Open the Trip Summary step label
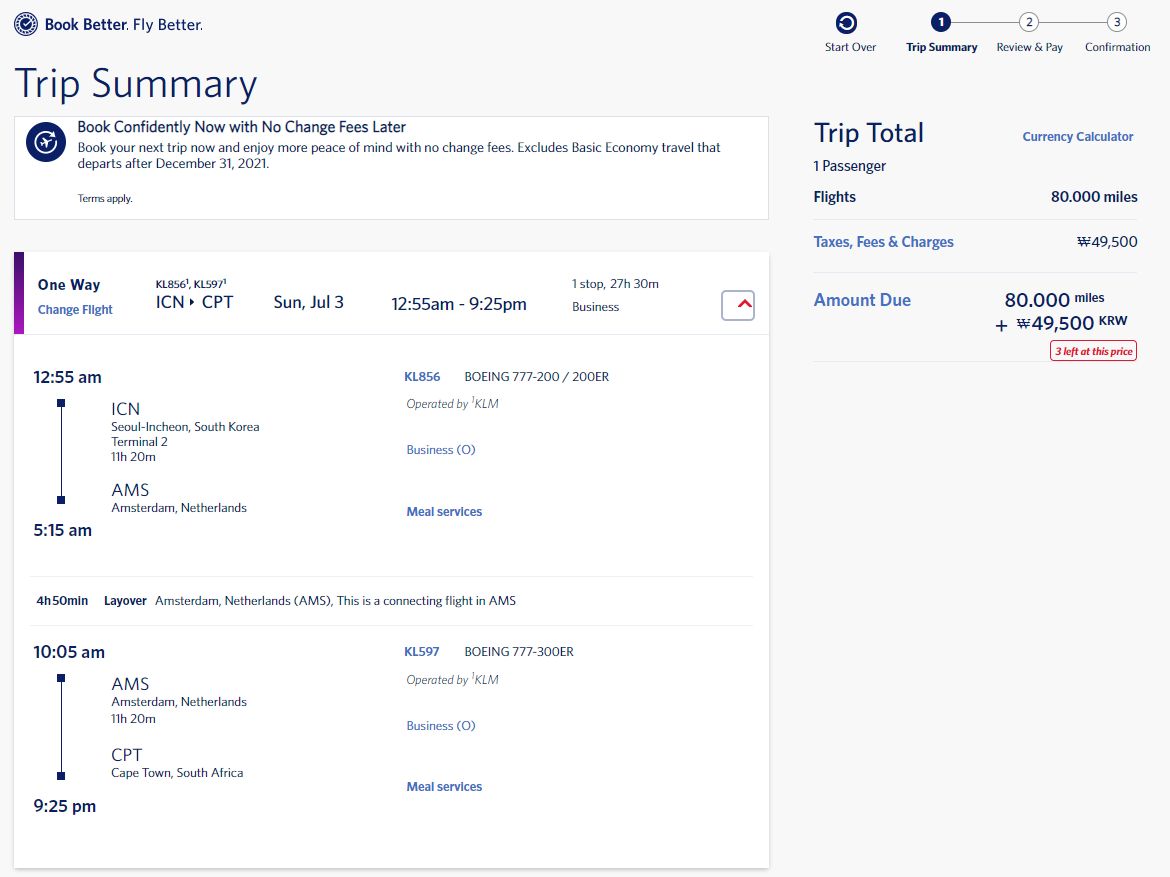1170x877 pixels. (x=942, y=47)
